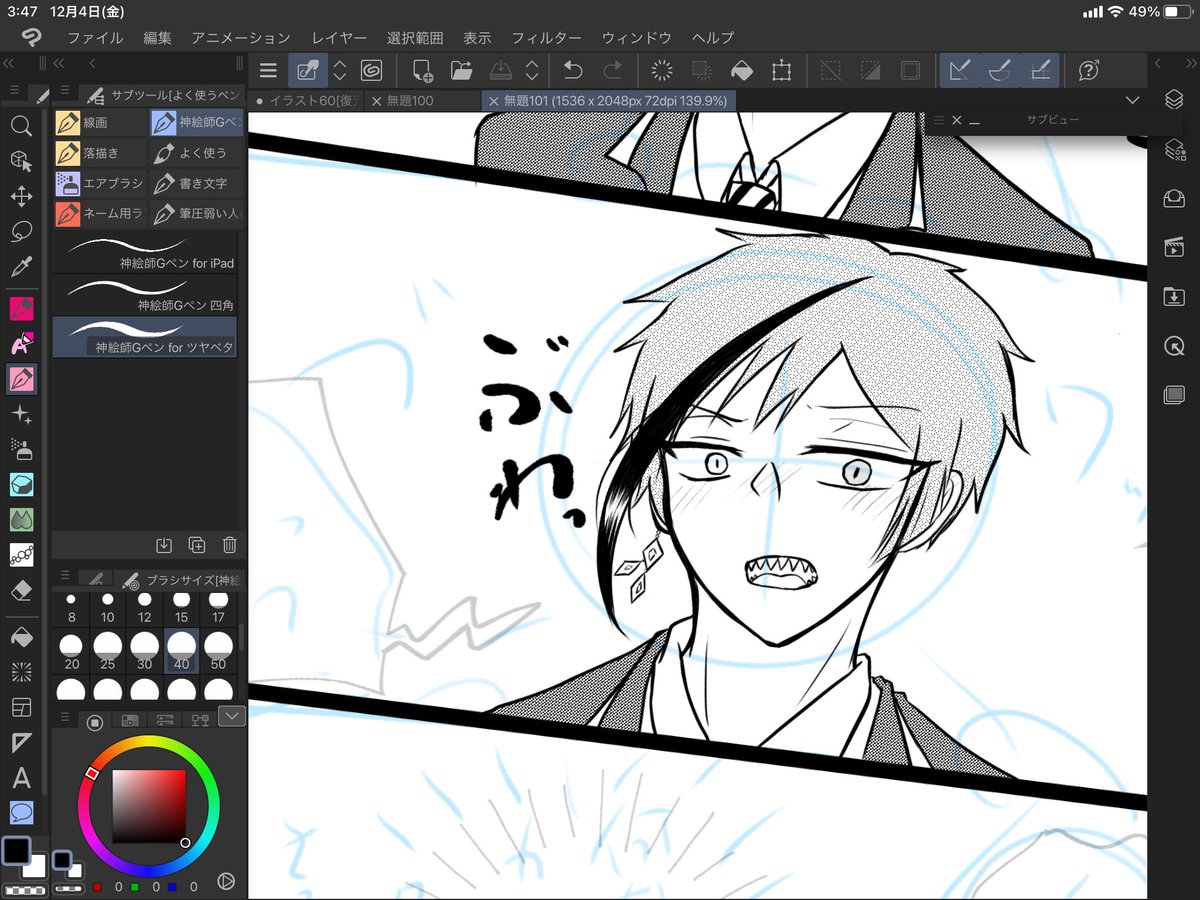Open アニメーション menu
This screenshot has height=900, width=1200.
pos(241,38)
